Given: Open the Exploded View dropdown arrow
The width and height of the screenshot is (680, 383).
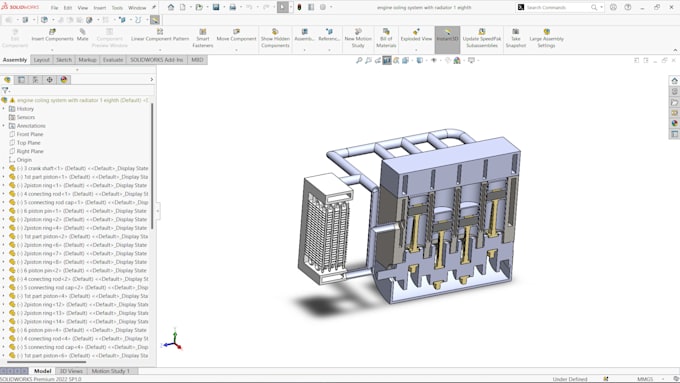Looking at the screenshot, I should point(416,50).
